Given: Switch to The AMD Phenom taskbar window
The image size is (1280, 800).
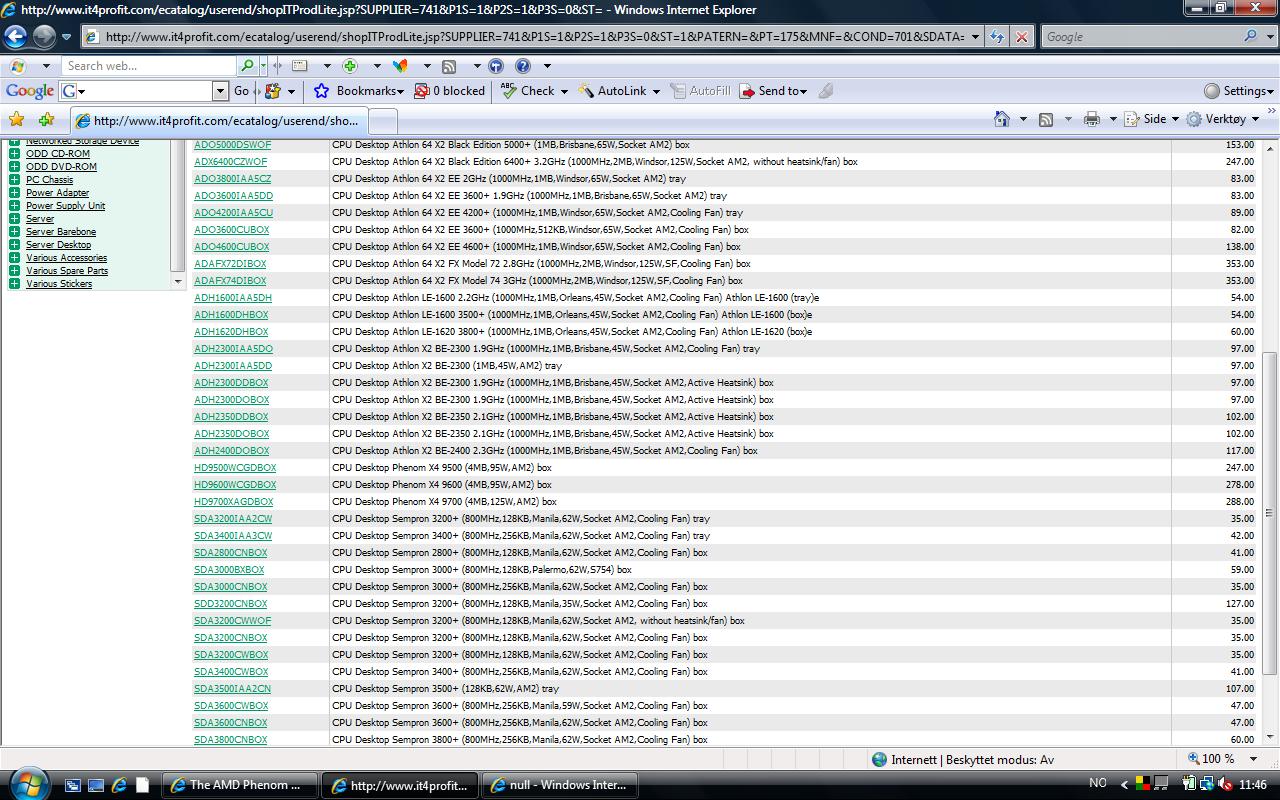Looking at the screenshot, I should point(239,785).
